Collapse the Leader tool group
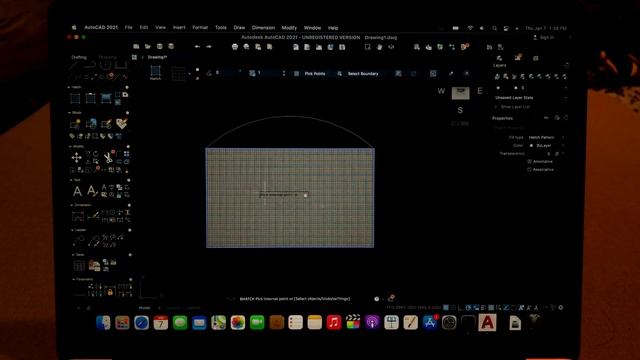 [x=72, y=230]
